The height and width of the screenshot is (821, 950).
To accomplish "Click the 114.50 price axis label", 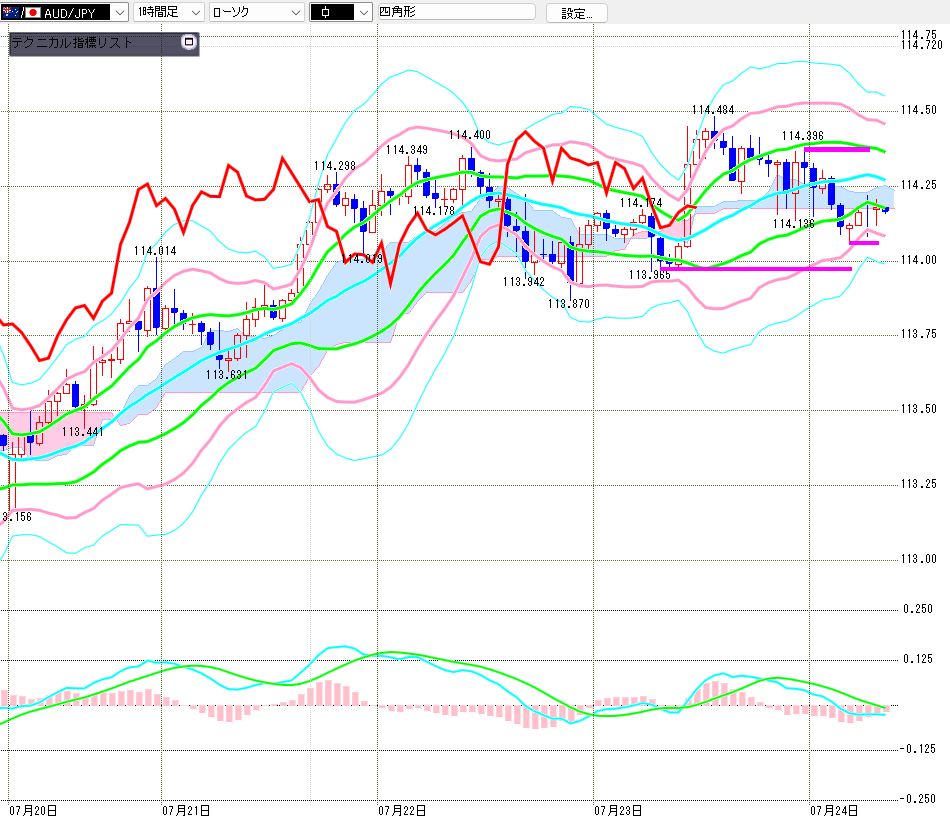I will point(918,110).
